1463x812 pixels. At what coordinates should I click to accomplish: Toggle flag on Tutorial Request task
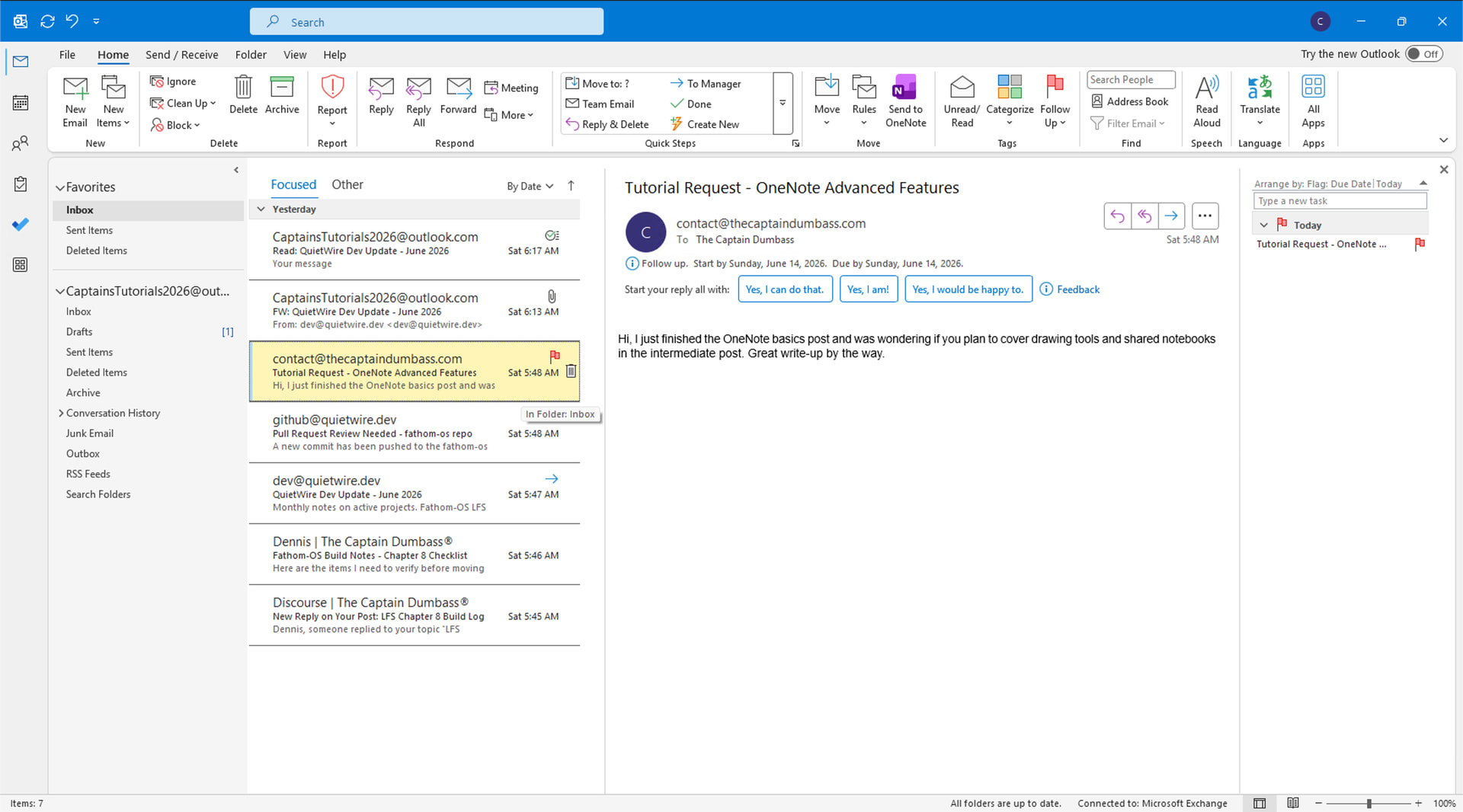1420,244
